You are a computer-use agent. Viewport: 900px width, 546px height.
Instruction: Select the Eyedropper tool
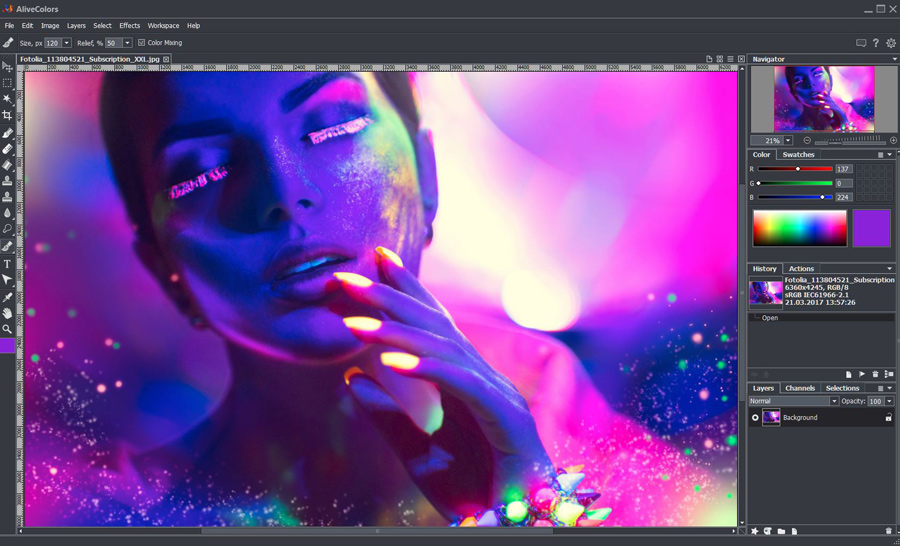pos(7,297)
